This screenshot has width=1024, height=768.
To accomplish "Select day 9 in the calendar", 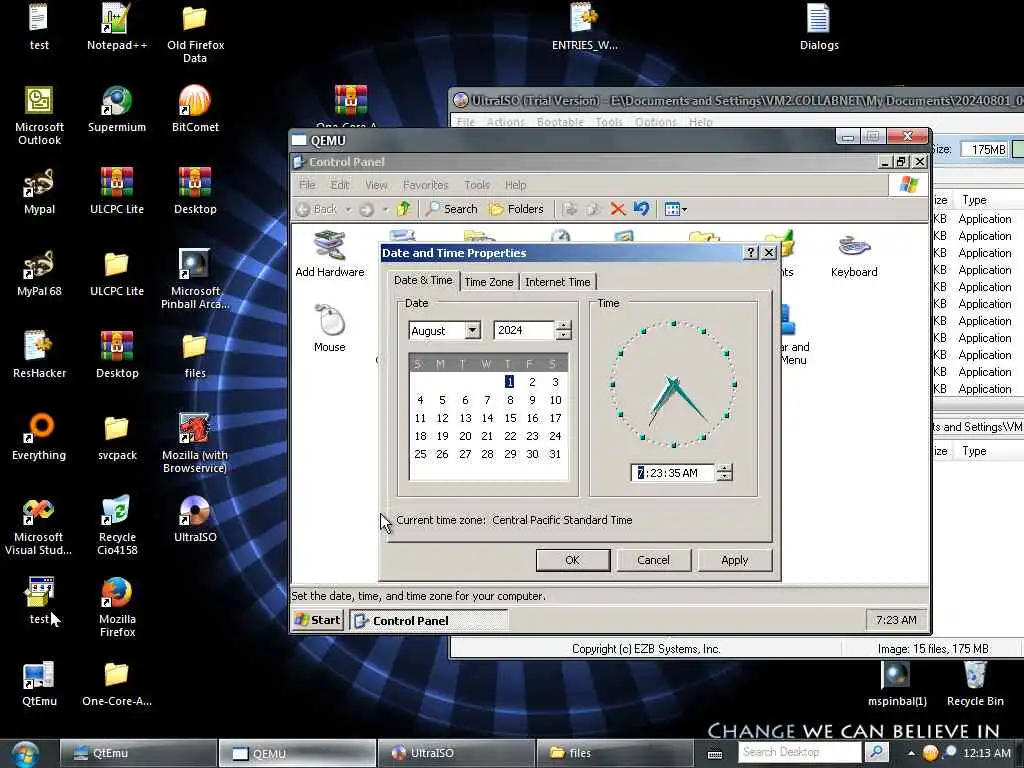I will click(532, 400).
